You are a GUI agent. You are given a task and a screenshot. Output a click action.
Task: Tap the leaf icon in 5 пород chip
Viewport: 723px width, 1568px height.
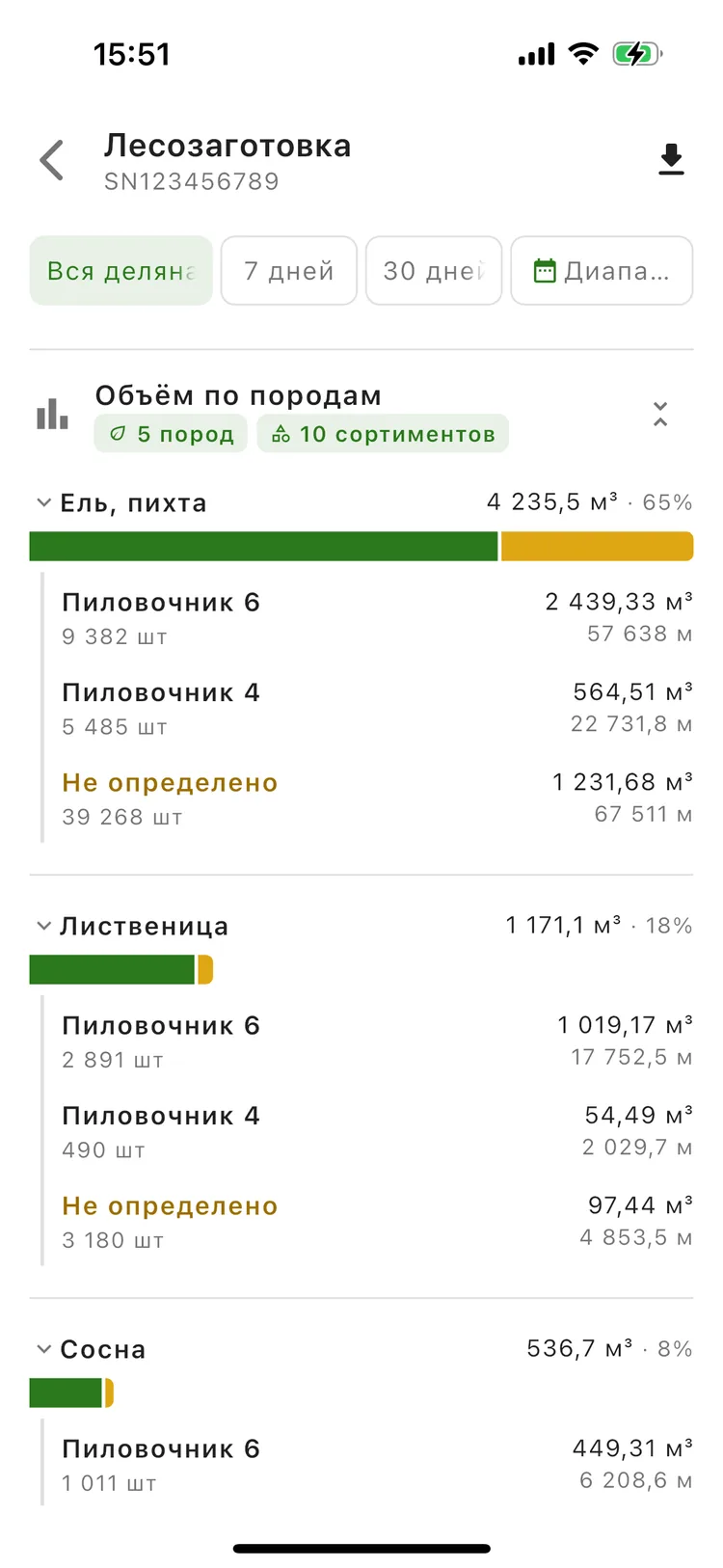118,434
